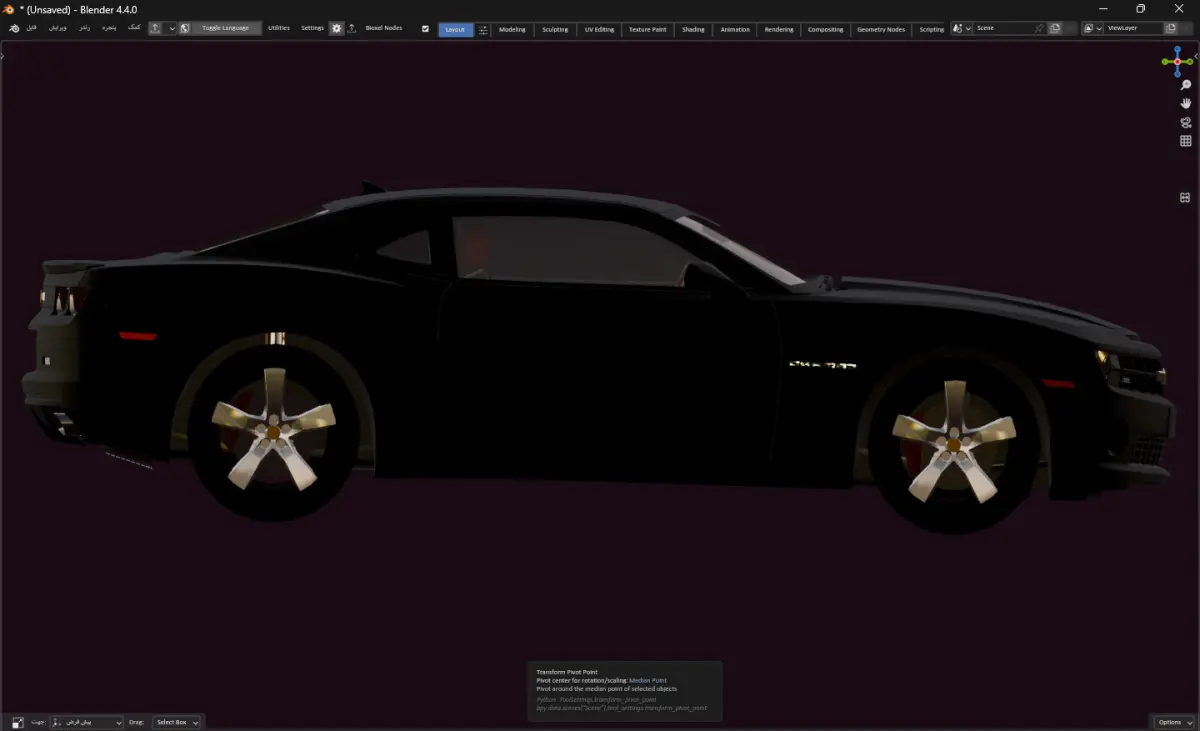Select the Layout workspace tab
Screen dimensions: 1200x731
coord(456,30)
